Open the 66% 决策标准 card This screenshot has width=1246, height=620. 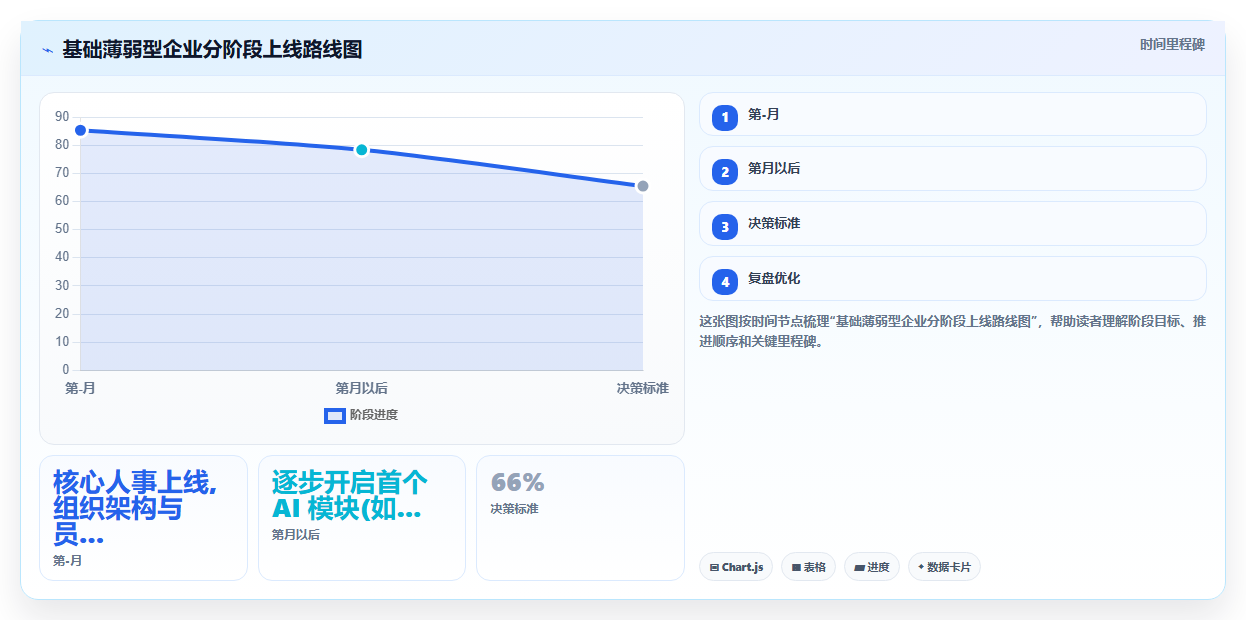(580, 518)
